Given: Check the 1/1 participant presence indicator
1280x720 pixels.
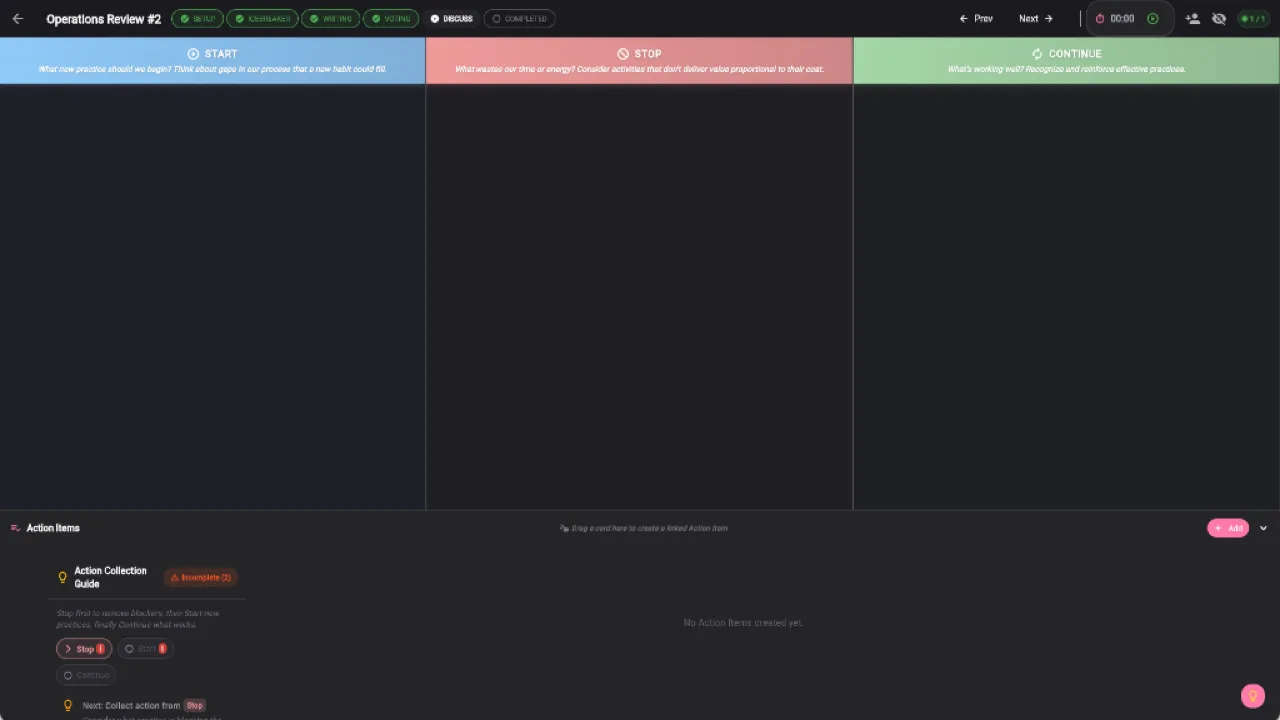Looking at the screenshot, I should click(1253, 18).
